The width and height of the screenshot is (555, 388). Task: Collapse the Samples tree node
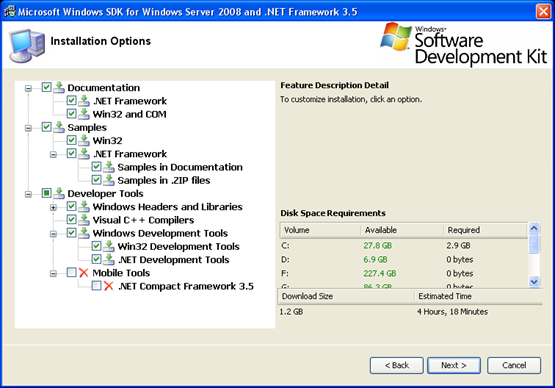click(x=28, y=128)
